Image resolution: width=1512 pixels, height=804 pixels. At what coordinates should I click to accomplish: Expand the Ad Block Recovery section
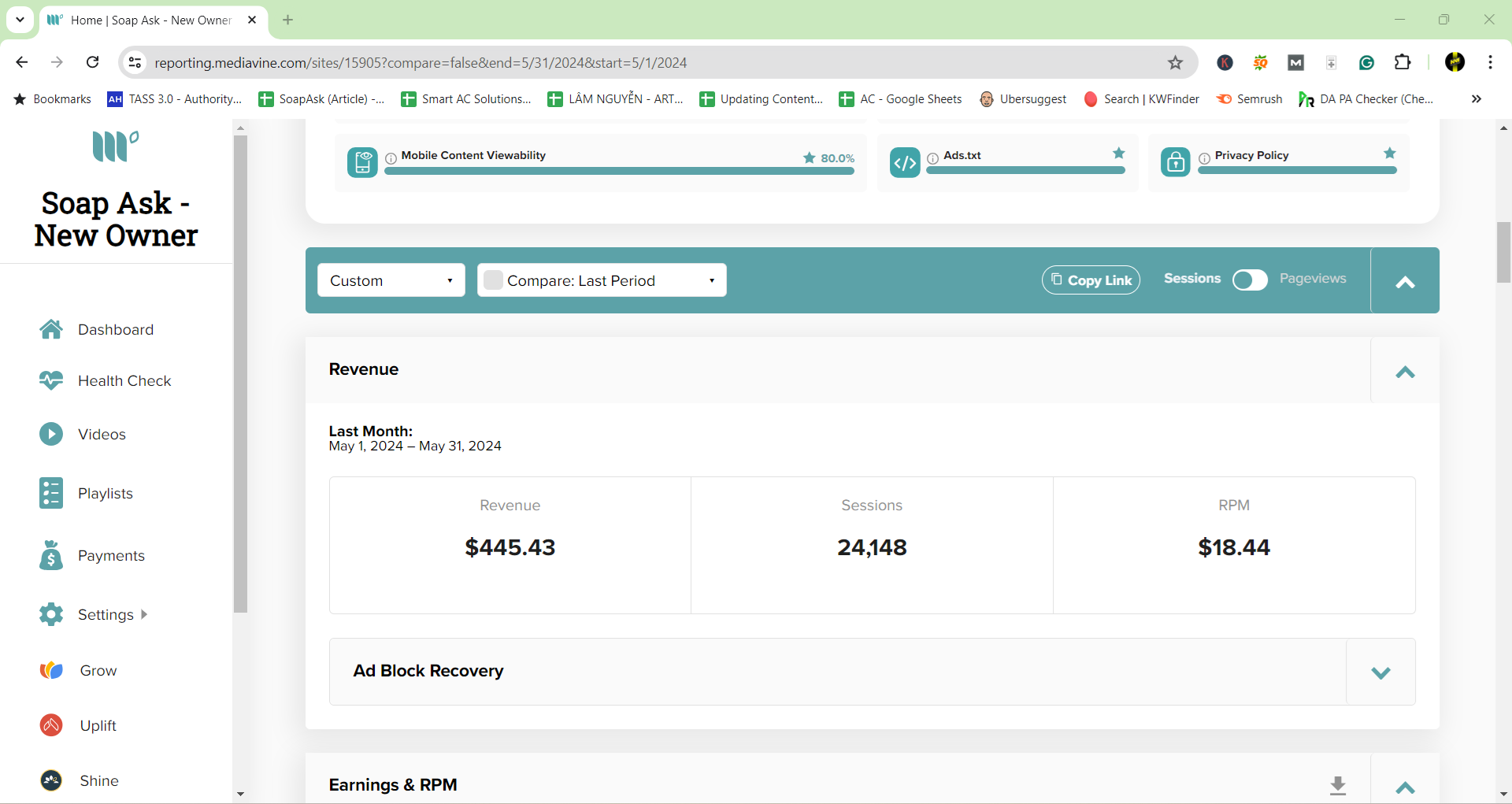(1380, 672)
